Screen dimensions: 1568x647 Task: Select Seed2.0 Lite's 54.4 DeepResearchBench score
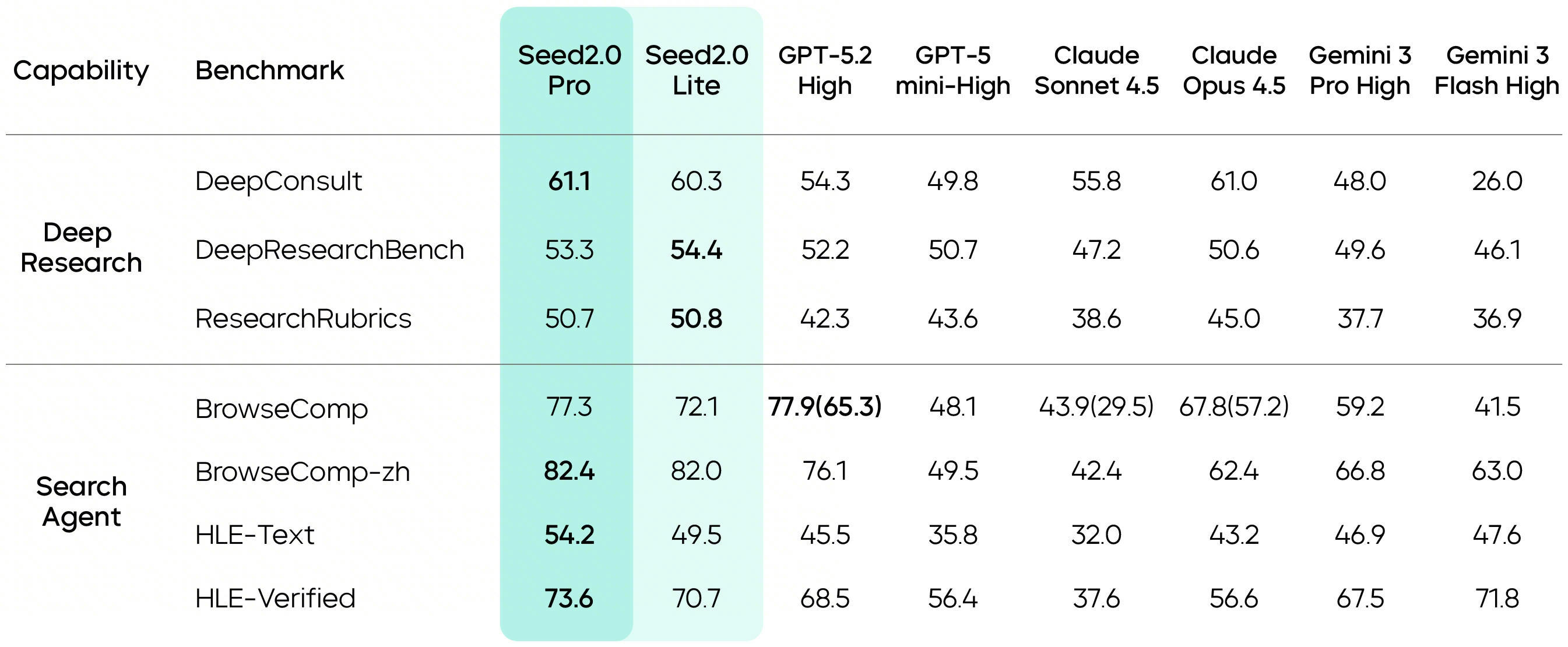point(697,250)
